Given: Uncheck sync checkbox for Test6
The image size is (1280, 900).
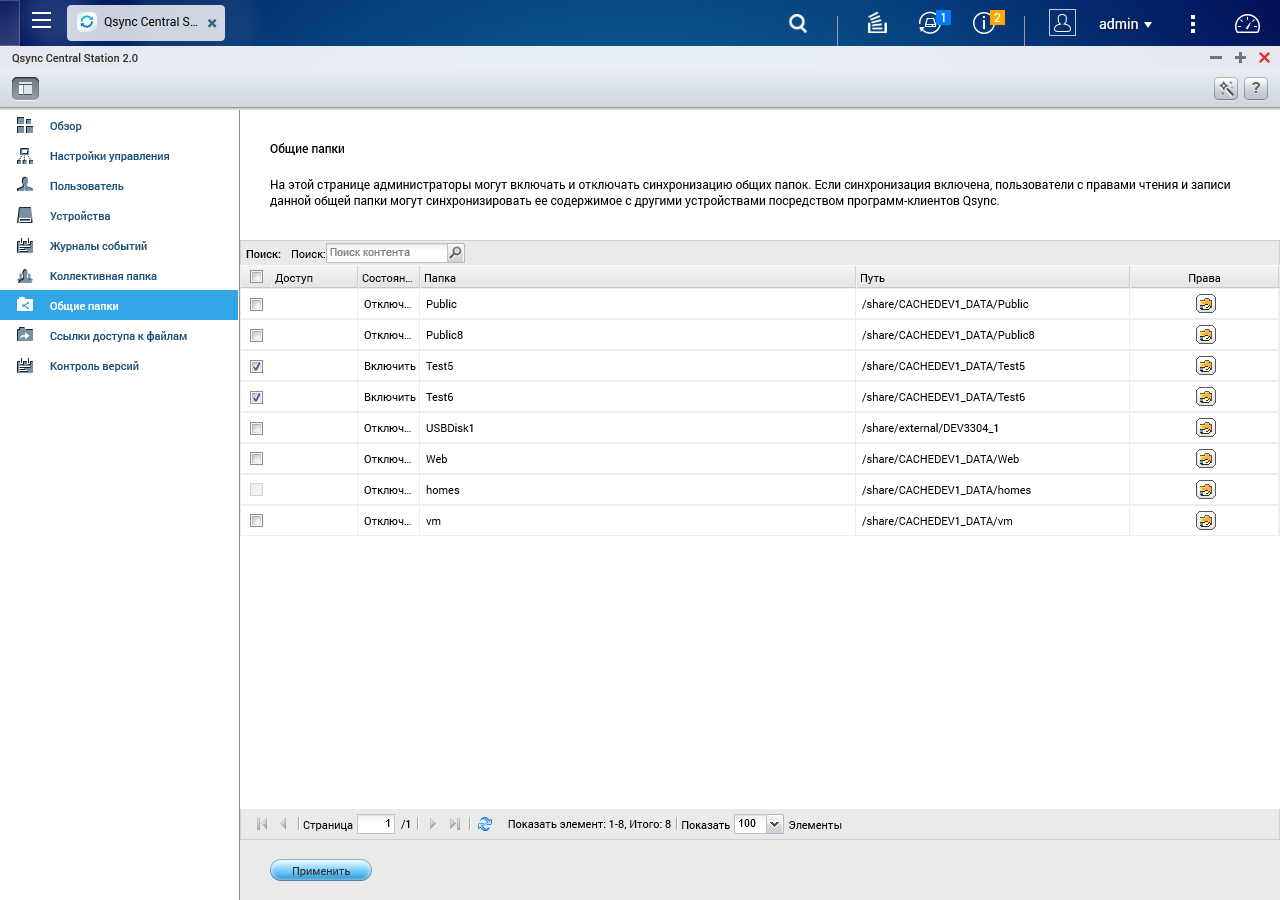Looking at the screenshot, I should point(256,397).
